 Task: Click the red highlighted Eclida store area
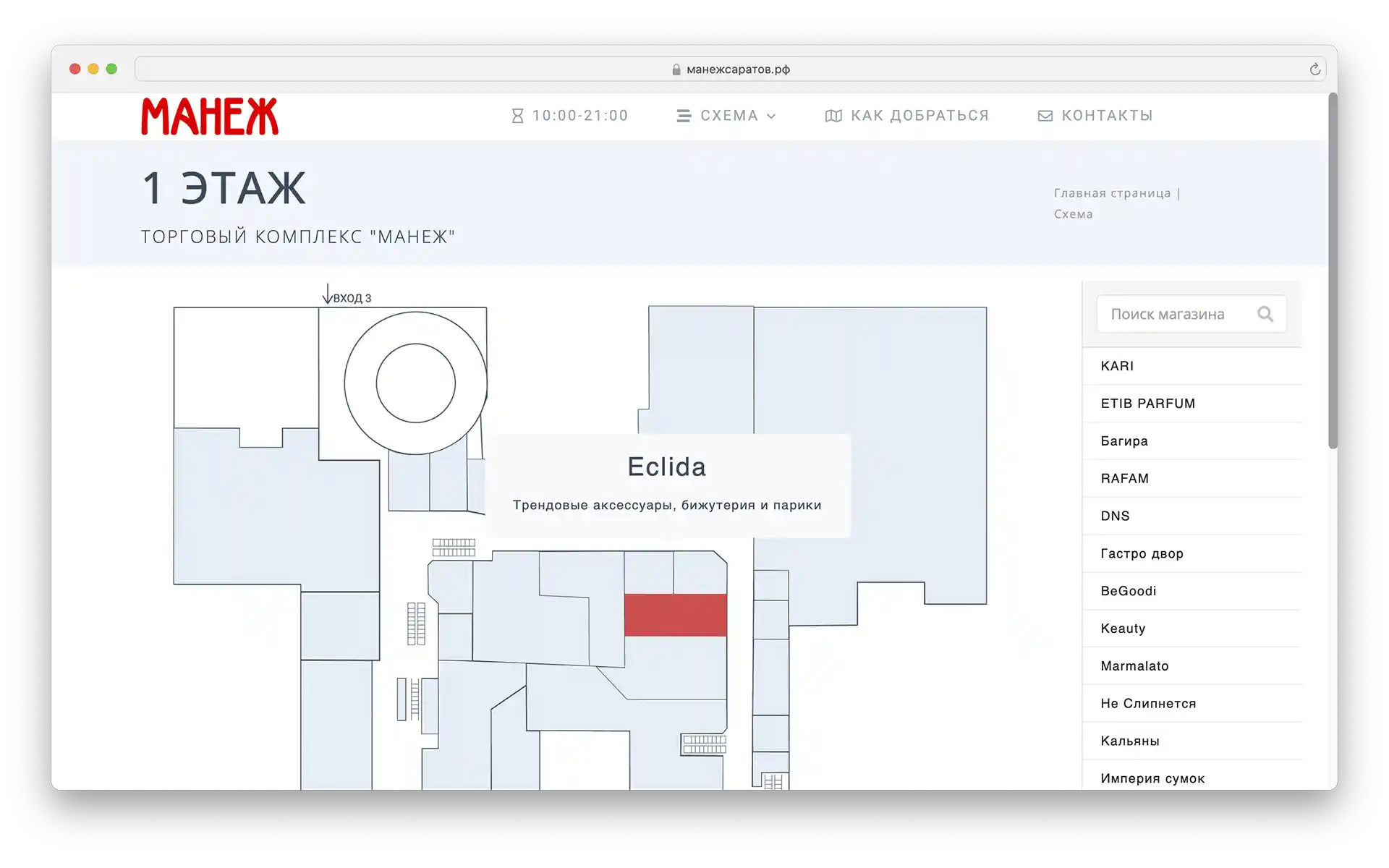point(676,615)
